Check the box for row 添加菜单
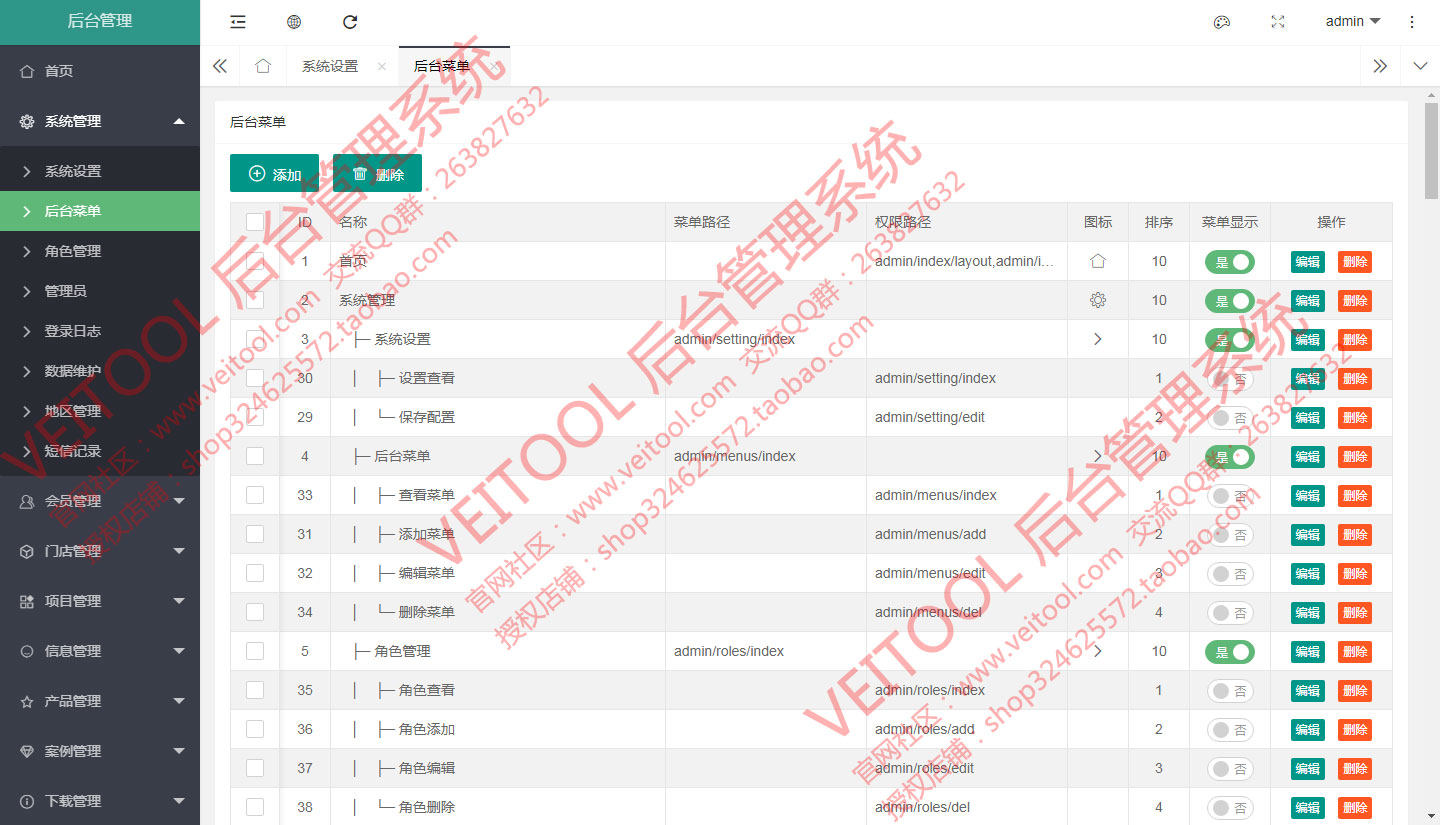 [255, 534]
